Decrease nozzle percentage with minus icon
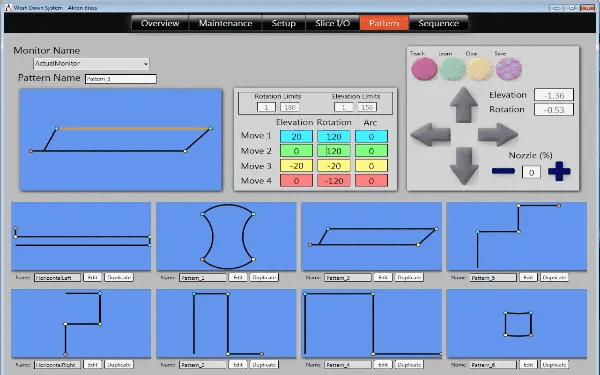The image size is (600, 375). coord(503,171)
